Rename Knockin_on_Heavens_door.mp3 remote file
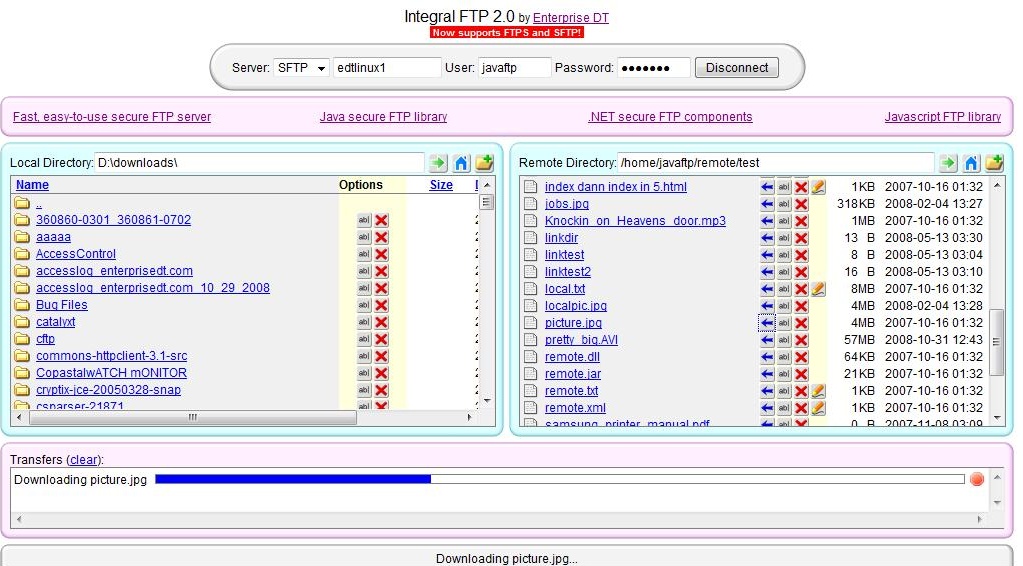Viewport: 1023px width, 566px height. (784, 221)
